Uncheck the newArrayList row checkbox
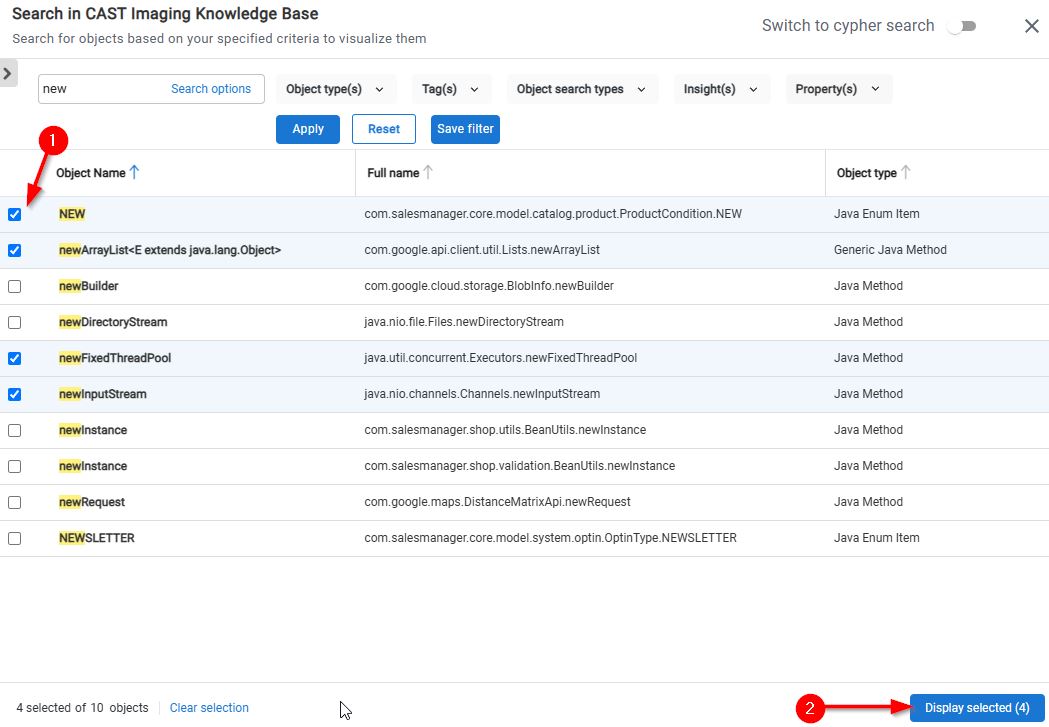1049x727 pixels. (x=15, y=251)
